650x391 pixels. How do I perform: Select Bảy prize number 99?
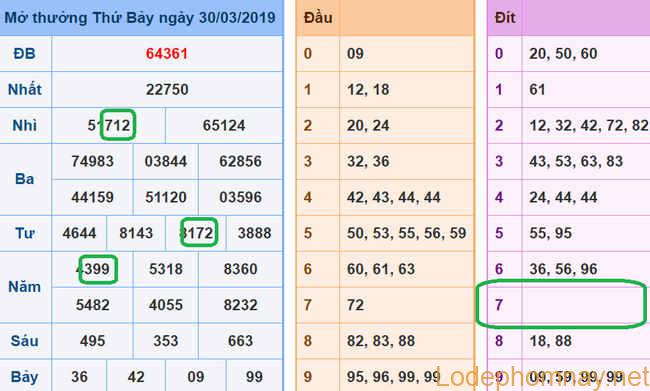[254, 377]
